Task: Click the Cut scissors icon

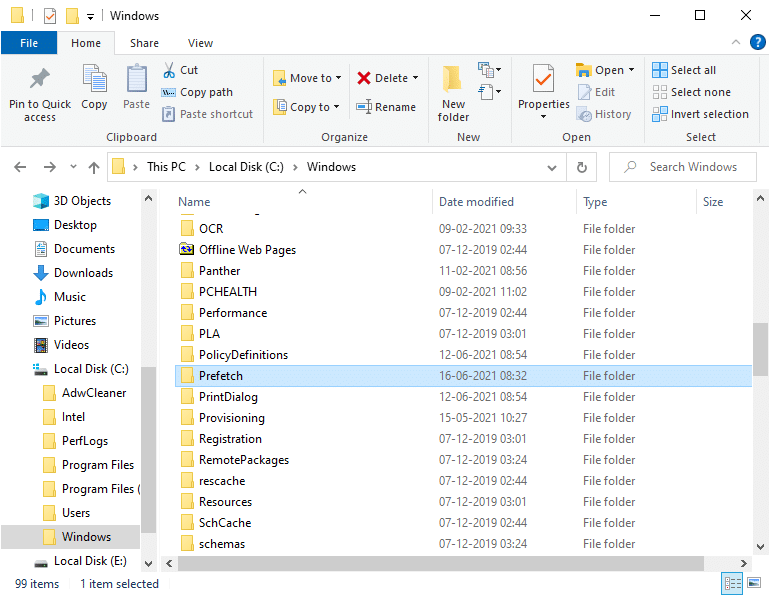Action: [169, 70]
